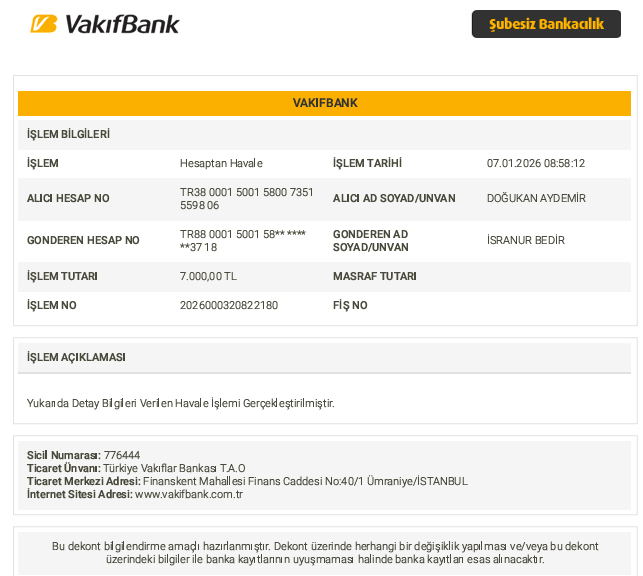Click the Ticaret Ünvanı Türkiye Vakıflar Bankası line

tap(136, 468)
